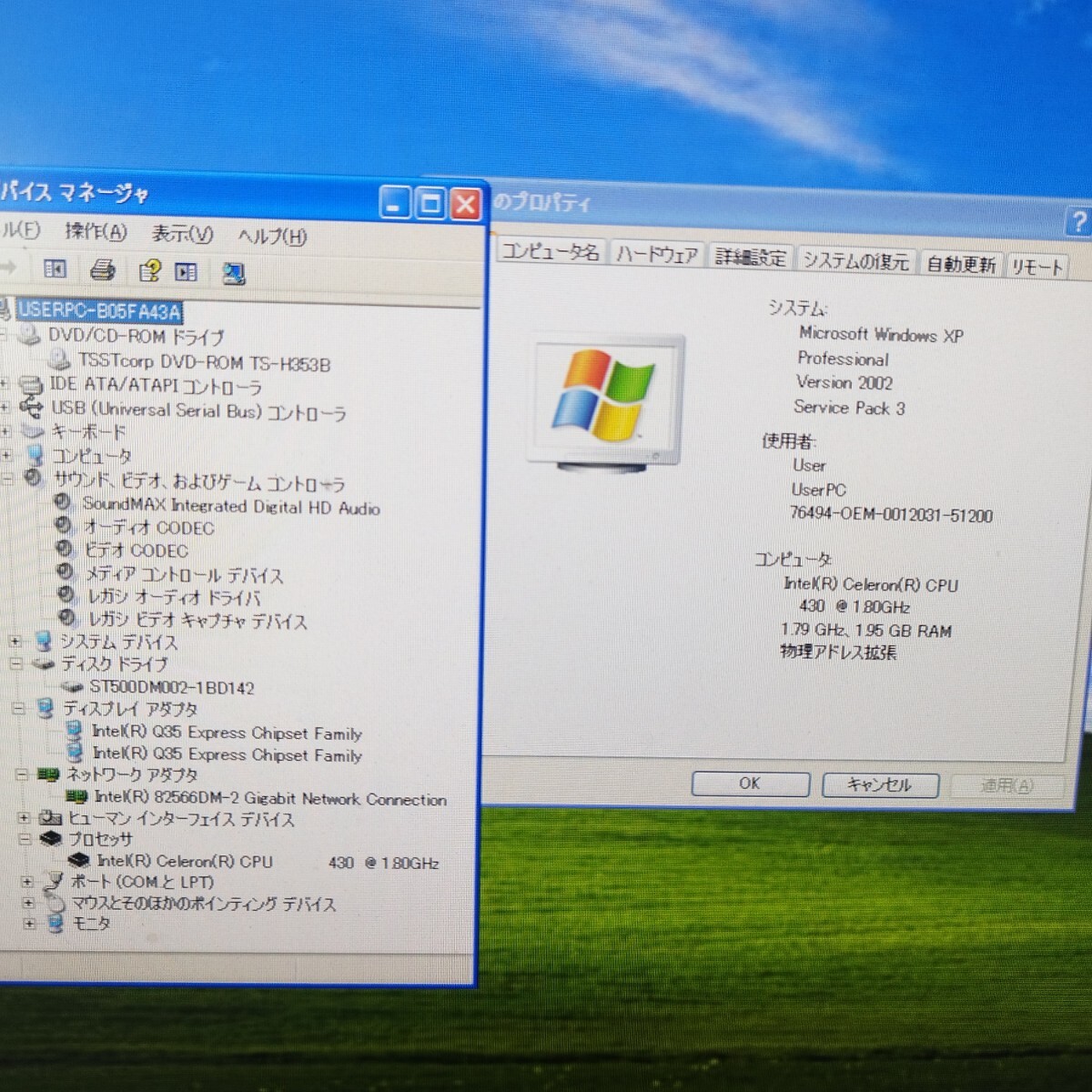The width and height of the screenshot is (1092, 1092).
Task: Select the second Q35 Express Chipset Family entry
Action: 227,753
